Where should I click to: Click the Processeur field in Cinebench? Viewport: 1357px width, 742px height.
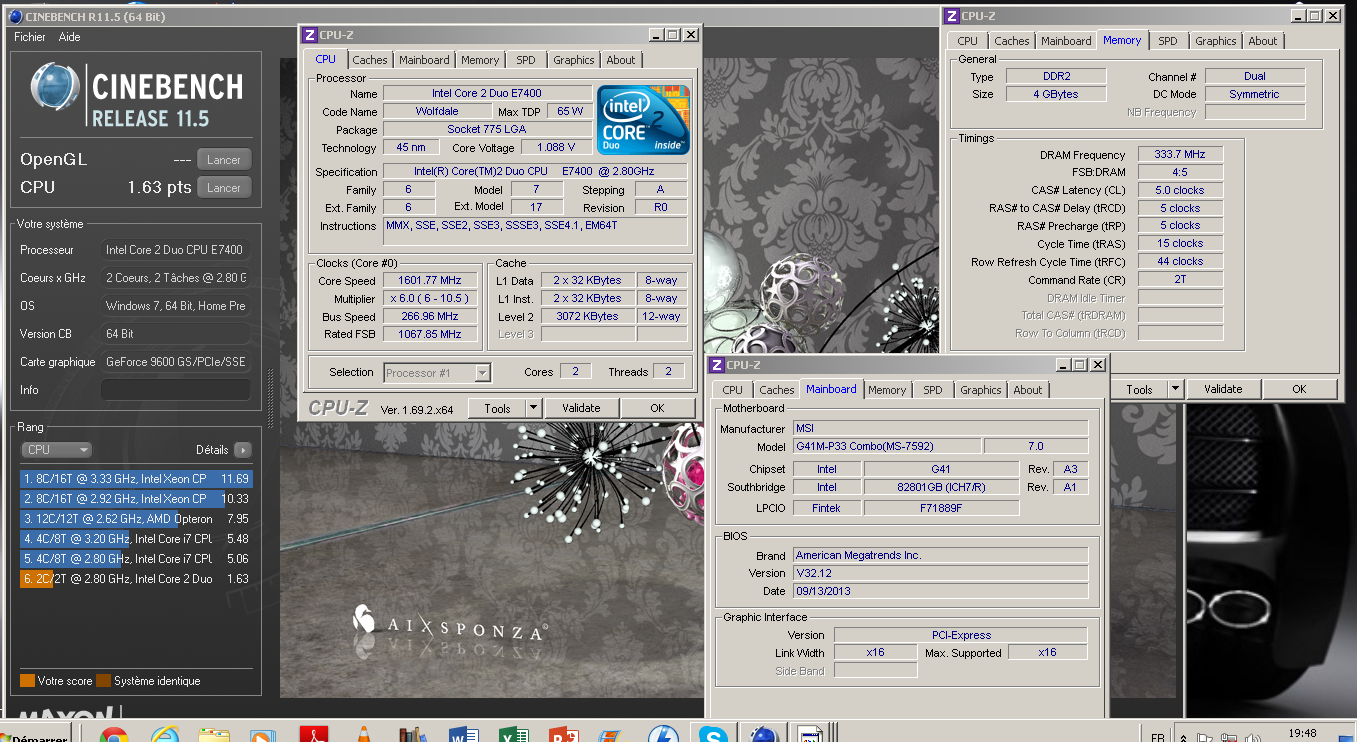pos(176,250)
